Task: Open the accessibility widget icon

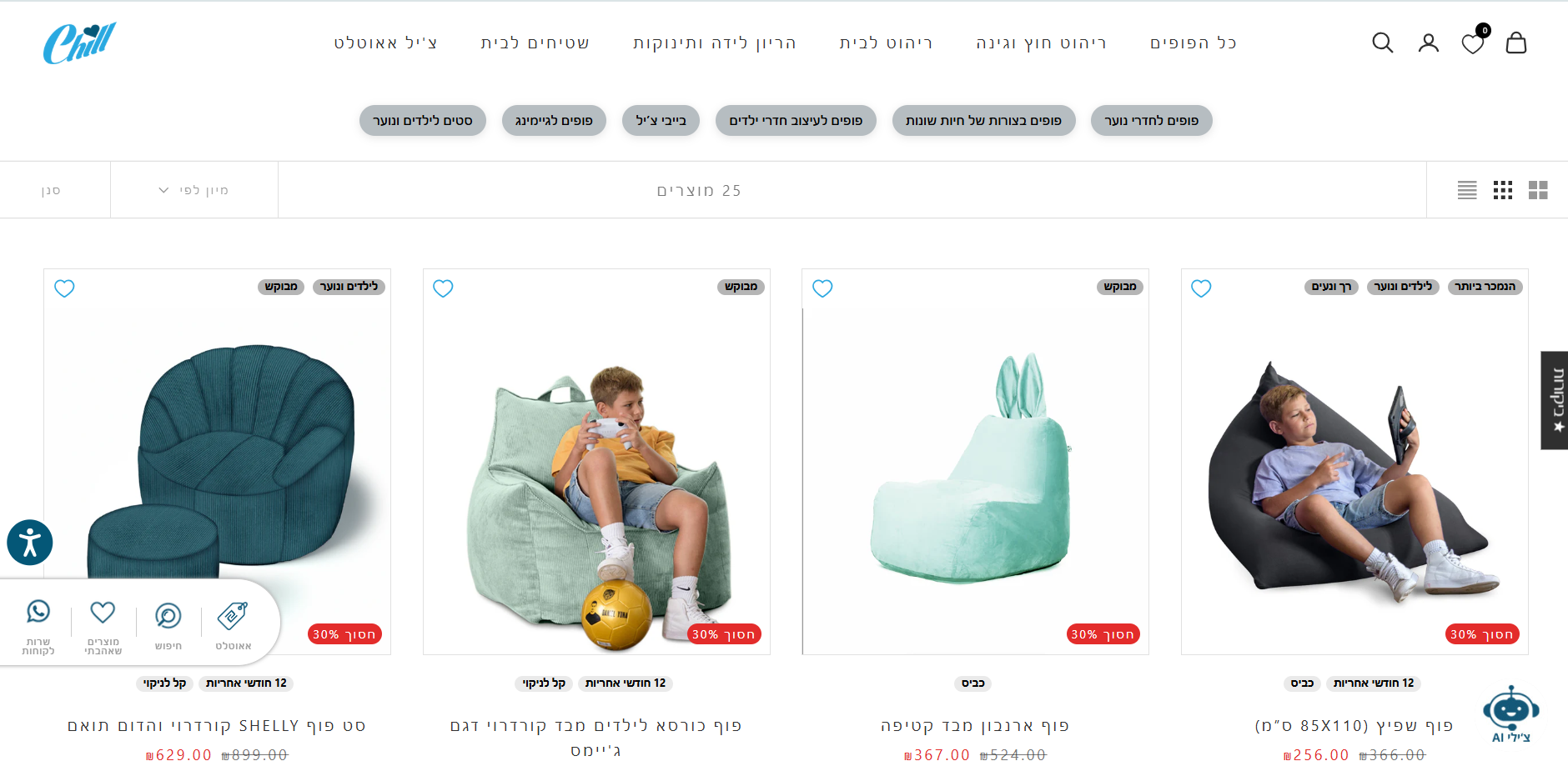Action: [30, 543]
